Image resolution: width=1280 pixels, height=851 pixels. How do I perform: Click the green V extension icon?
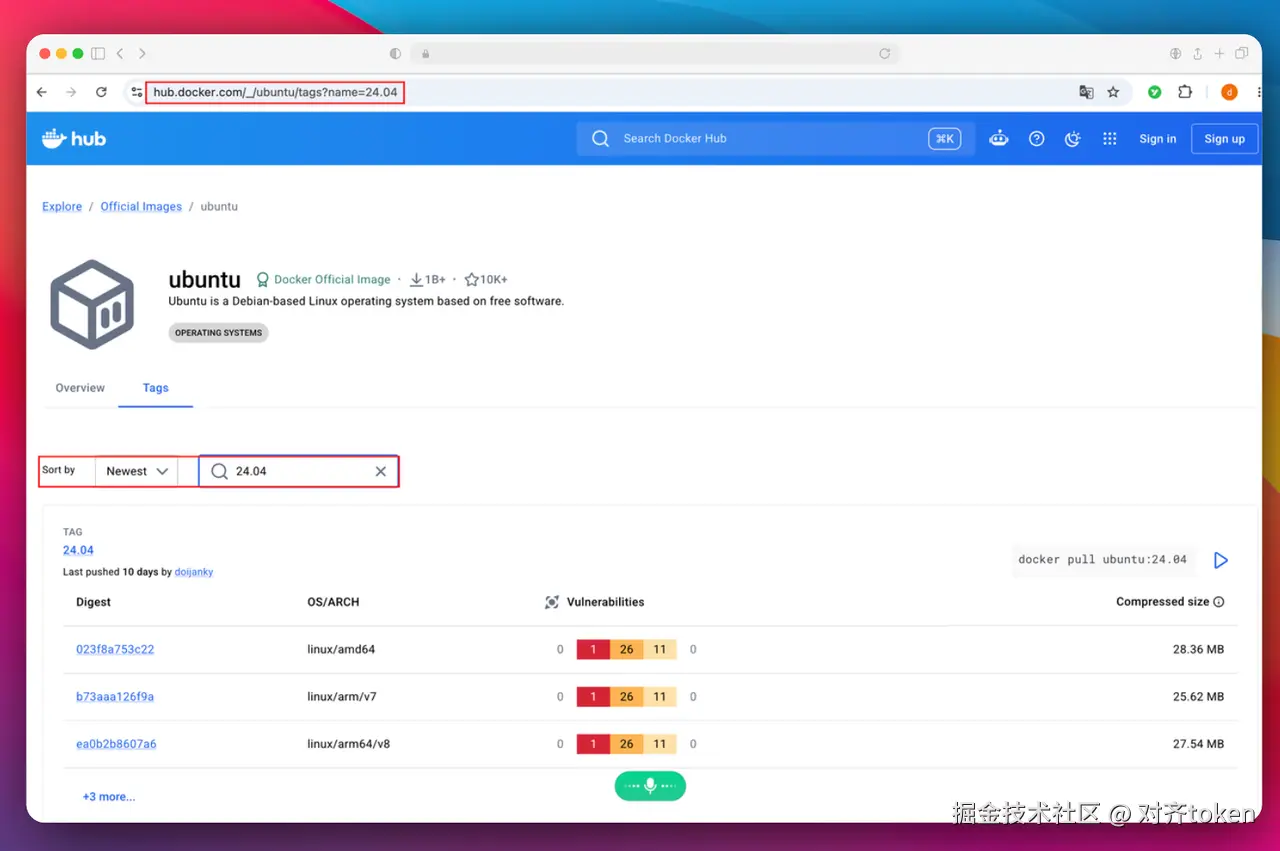pos(1155,92)
